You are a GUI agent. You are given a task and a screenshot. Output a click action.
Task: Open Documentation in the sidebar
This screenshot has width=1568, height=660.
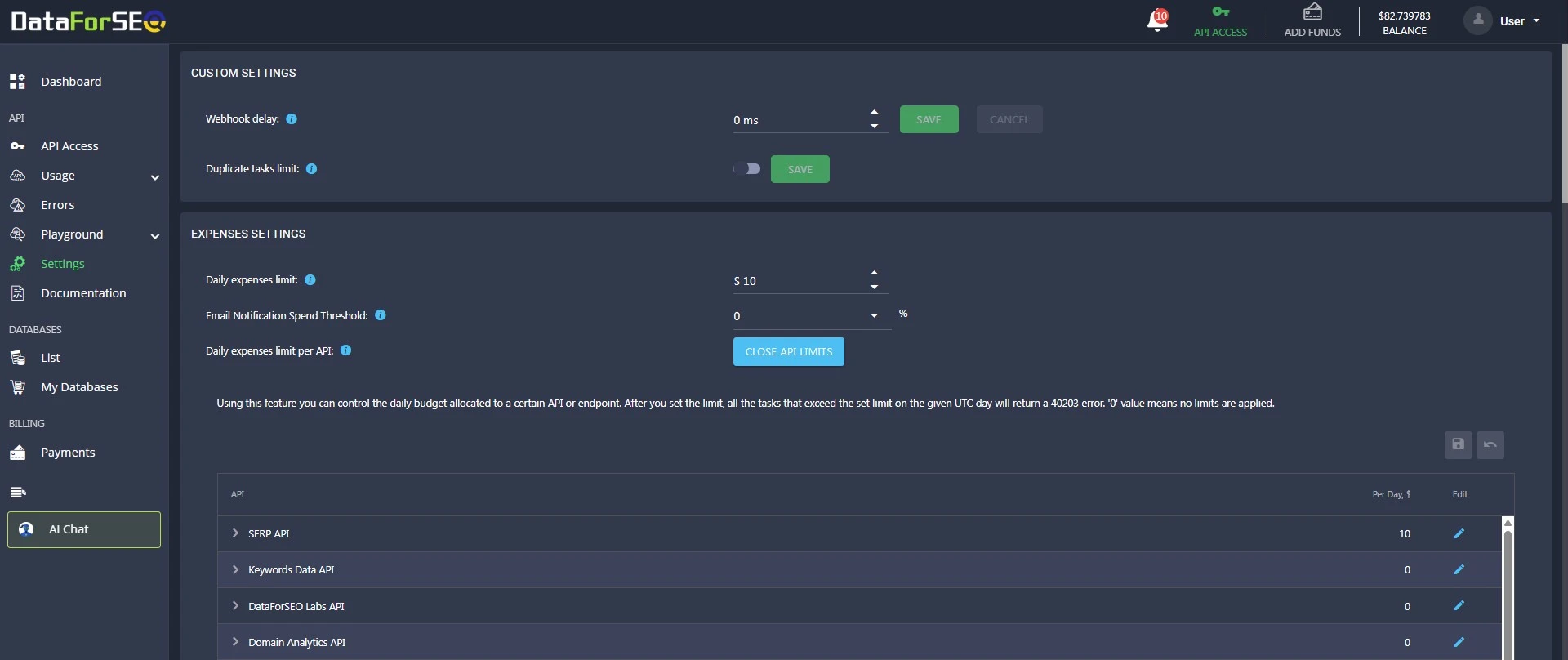click(84, 293)
